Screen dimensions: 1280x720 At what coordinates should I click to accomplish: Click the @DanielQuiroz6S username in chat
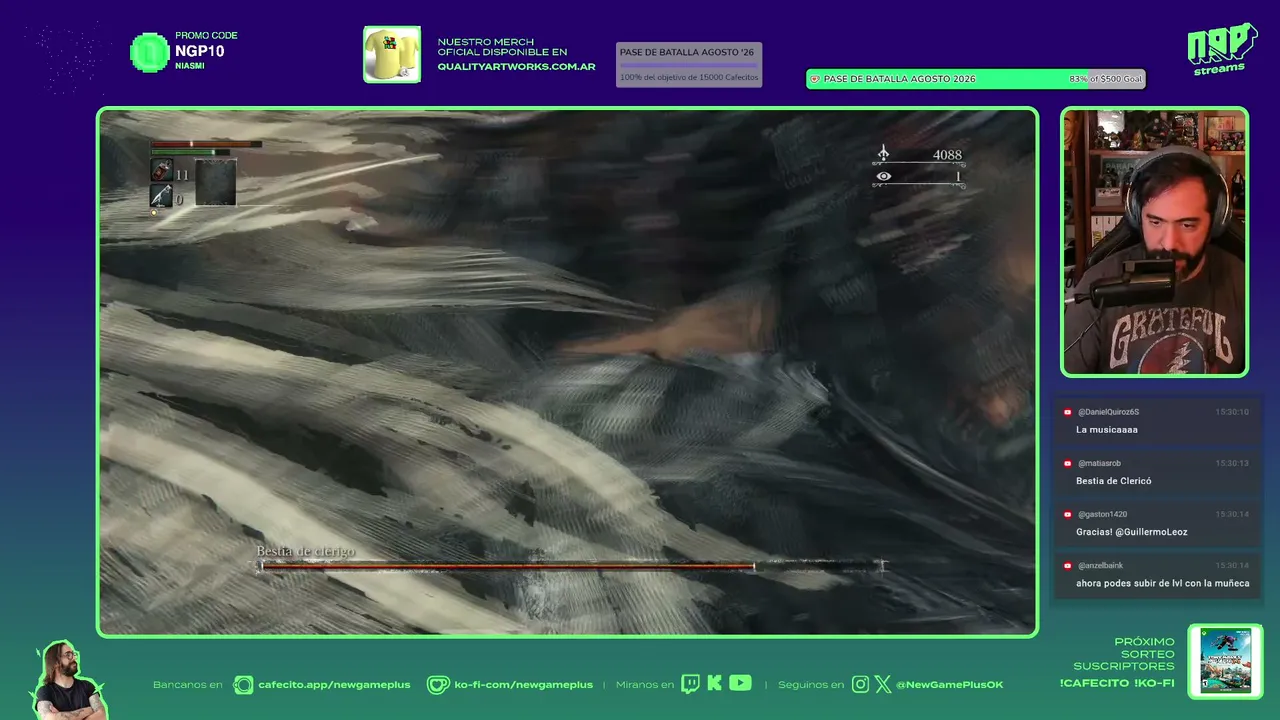[x=1108, y=412]
